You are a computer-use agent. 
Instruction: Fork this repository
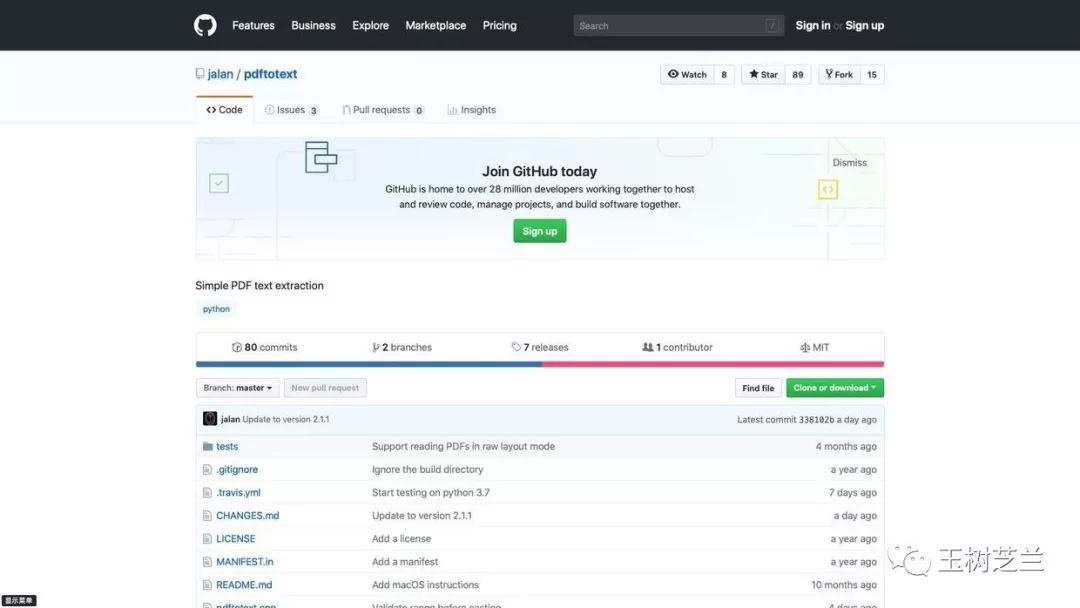[839, 74]
